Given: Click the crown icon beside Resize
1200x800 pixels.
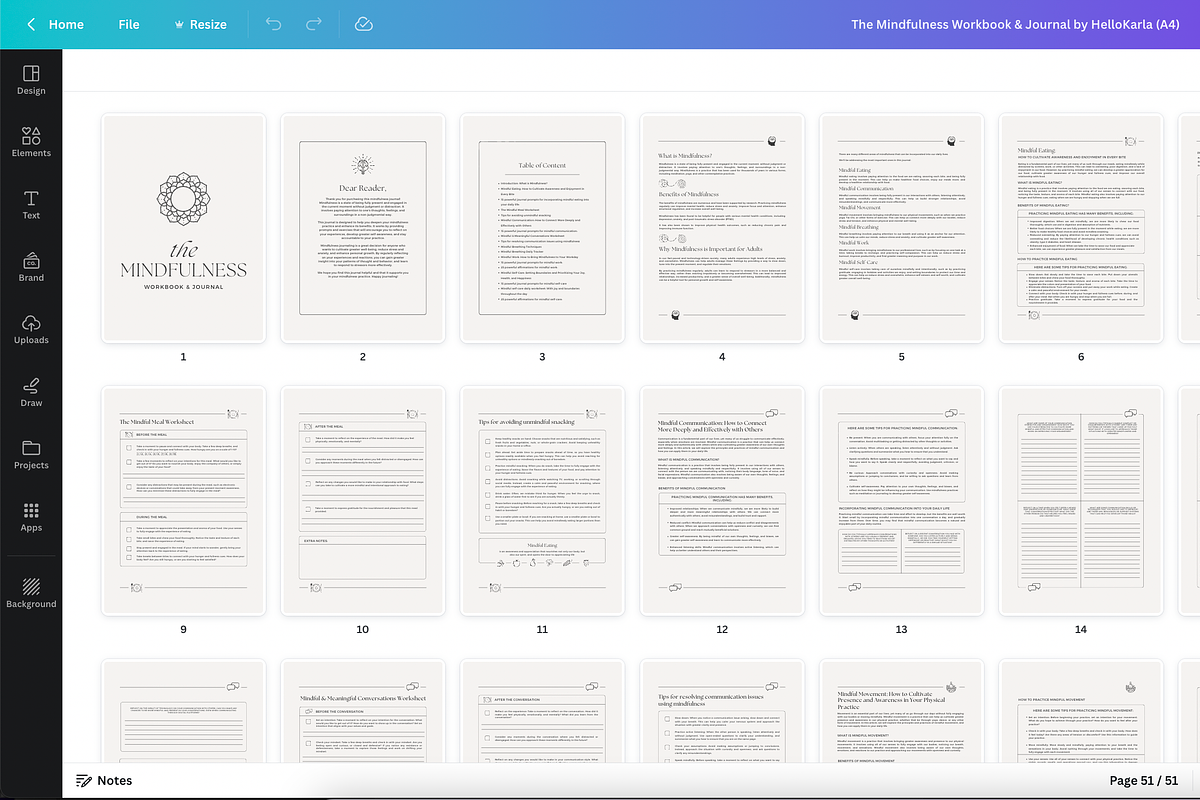Looking at the screenshot, I should coord(178,24).
